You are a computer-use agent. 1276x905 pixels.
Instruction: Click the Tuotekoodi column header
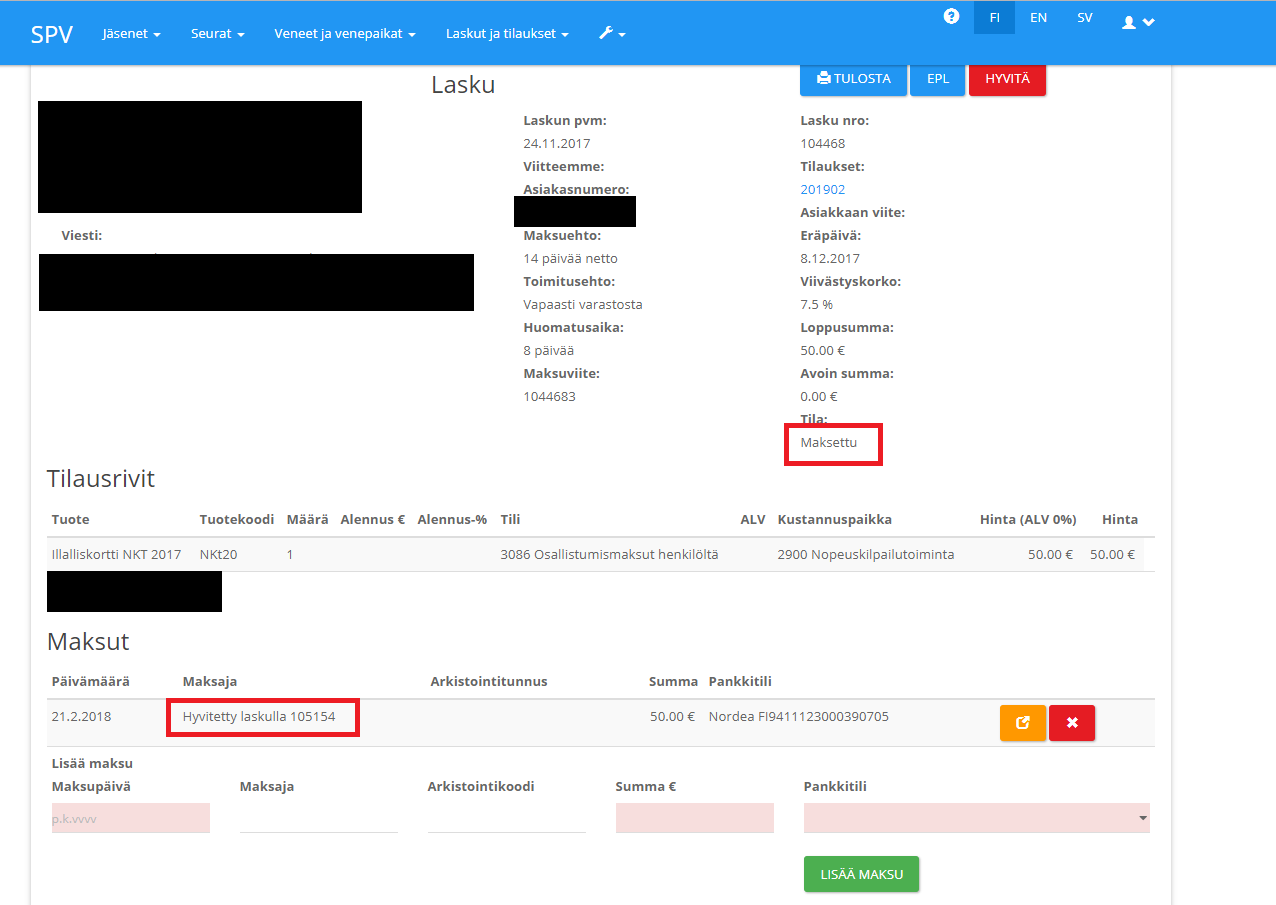pyautogui.click(x=237, y=519)
